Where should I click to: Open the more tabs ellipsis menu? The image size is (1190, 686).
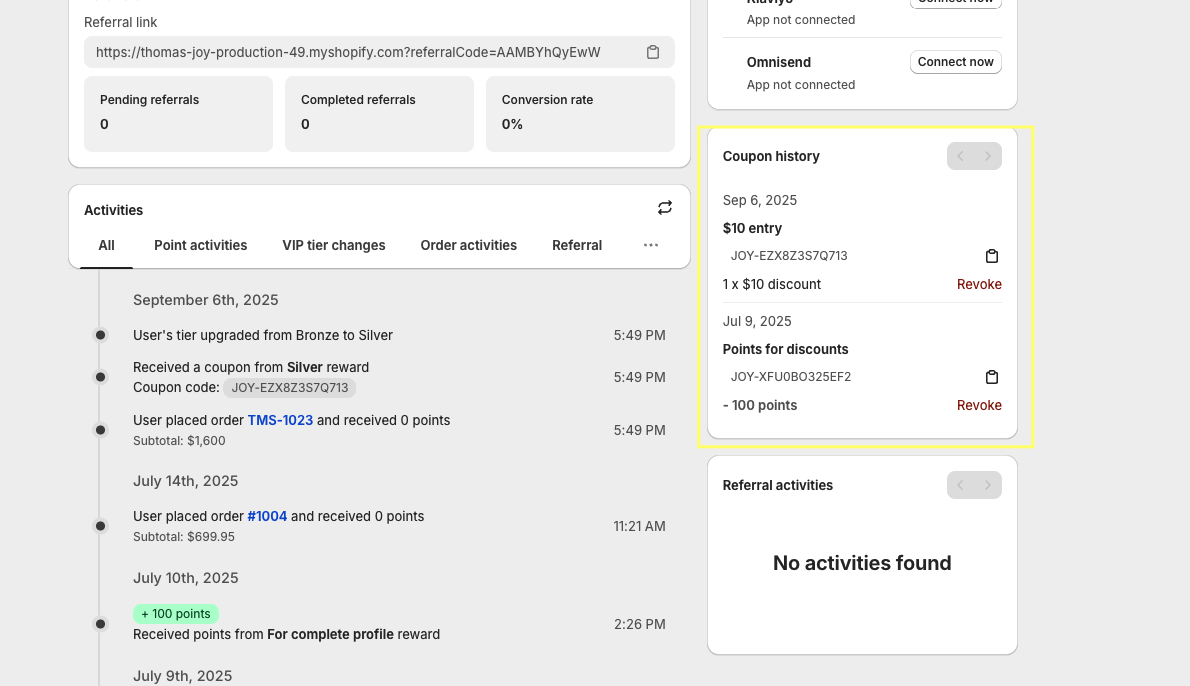651,245
